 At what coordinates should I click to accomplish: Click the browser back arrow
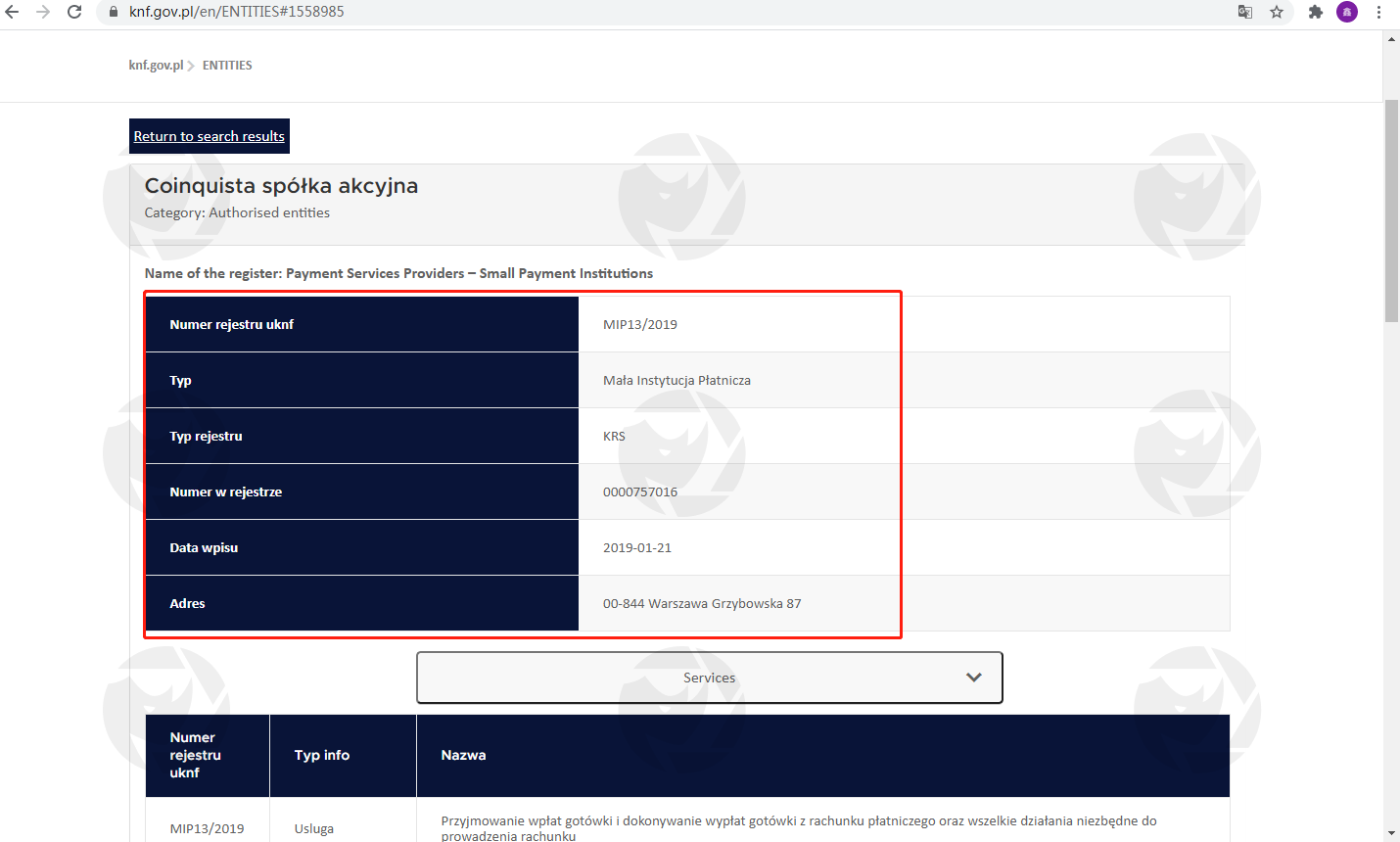[13, 12]
